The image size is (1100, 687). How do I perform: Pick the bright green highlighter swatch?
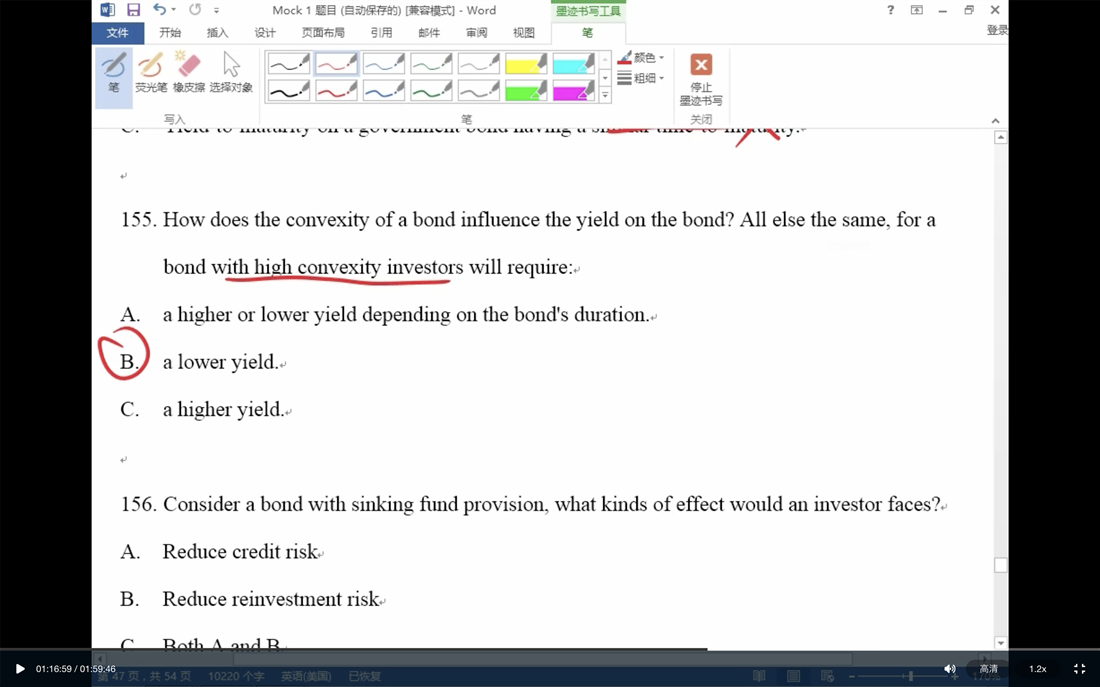tap(526, 91)
